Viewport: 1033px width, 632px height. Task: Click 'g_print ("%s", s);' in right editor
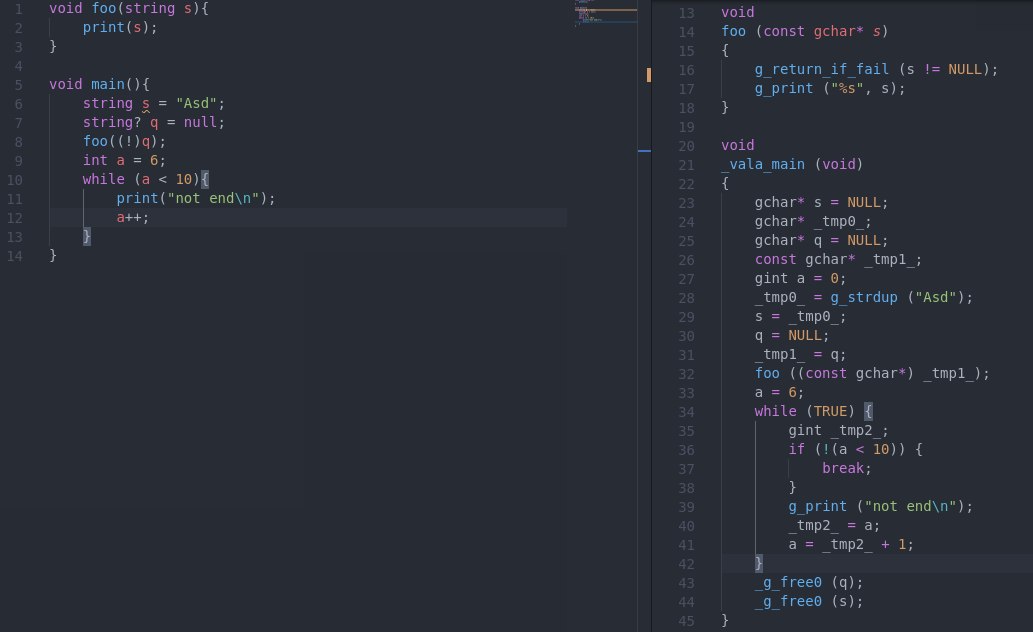(x=830, y=89)
